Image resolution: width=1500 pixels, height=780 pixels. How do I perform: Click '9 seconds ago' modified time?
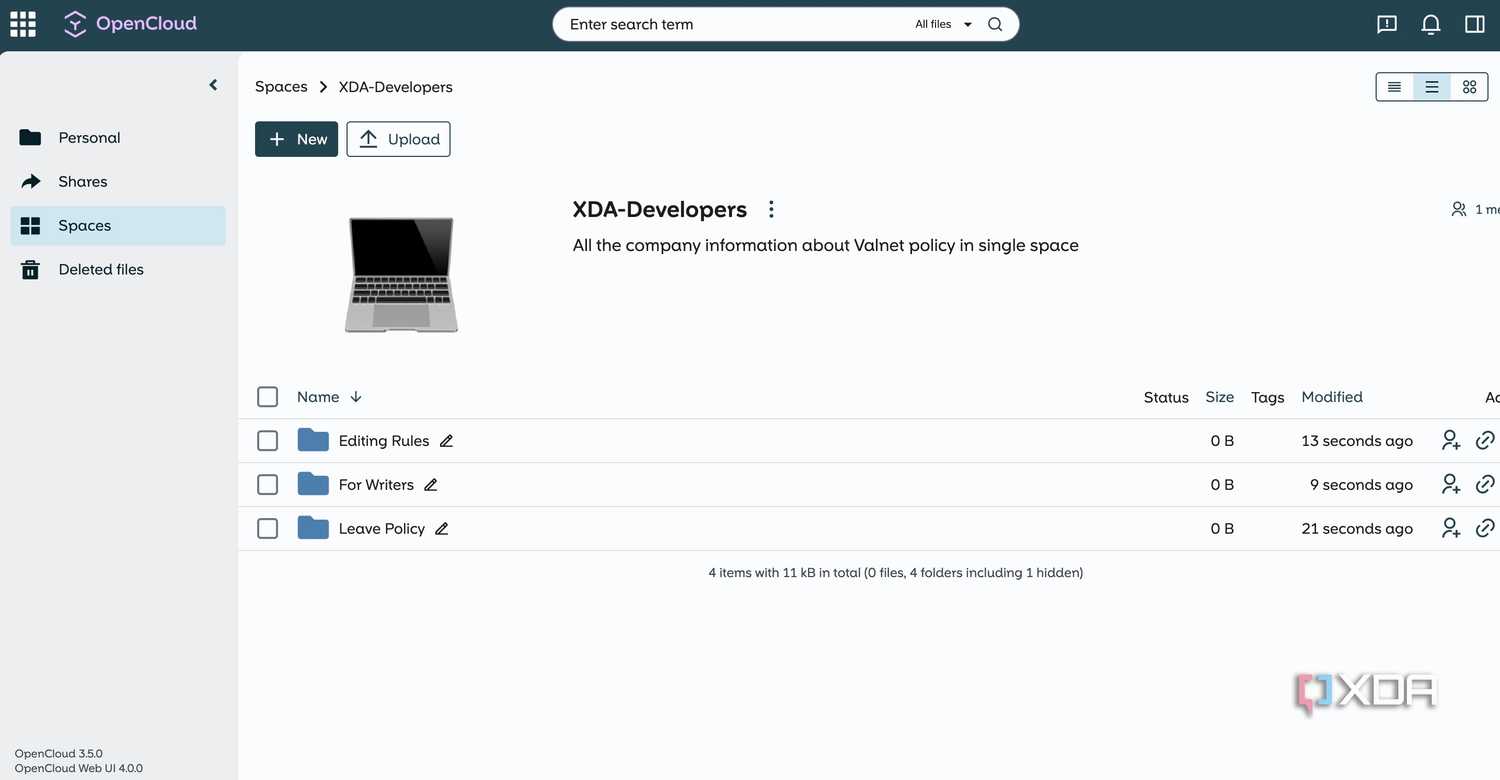pyautogui.click(x=1361, y=485)
